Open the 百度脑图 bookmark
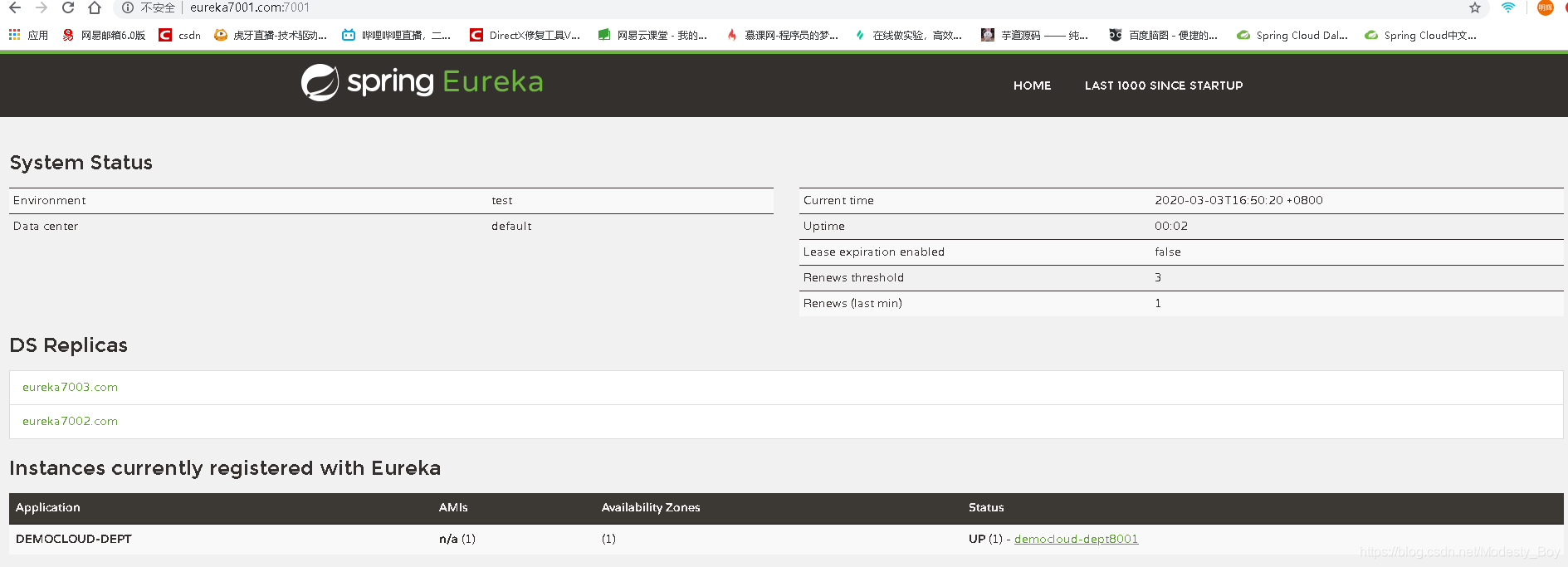Screen dimensions: 1568x567 pyautogui.click(x=1163, y=35)
